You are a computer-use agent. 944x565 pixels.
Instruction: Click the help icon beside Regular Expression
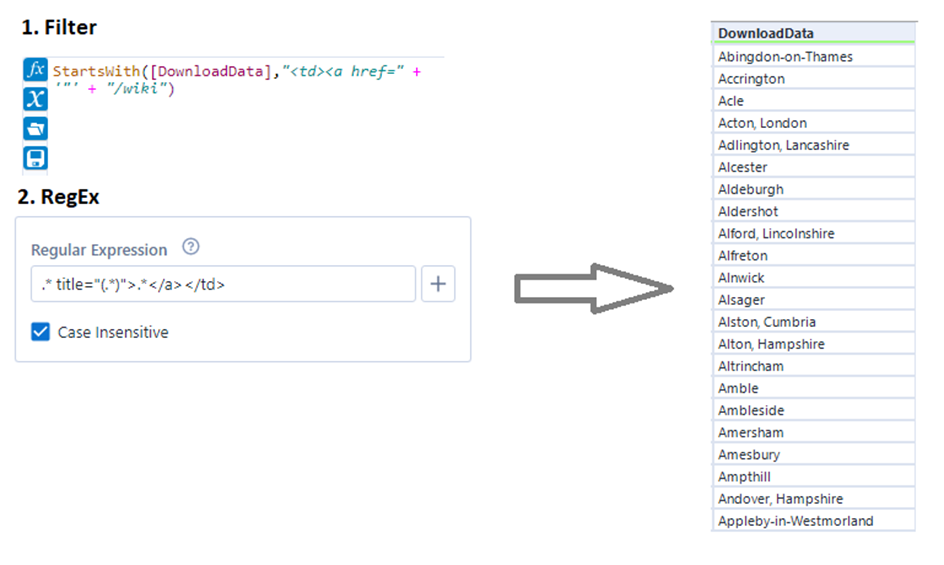192,247
